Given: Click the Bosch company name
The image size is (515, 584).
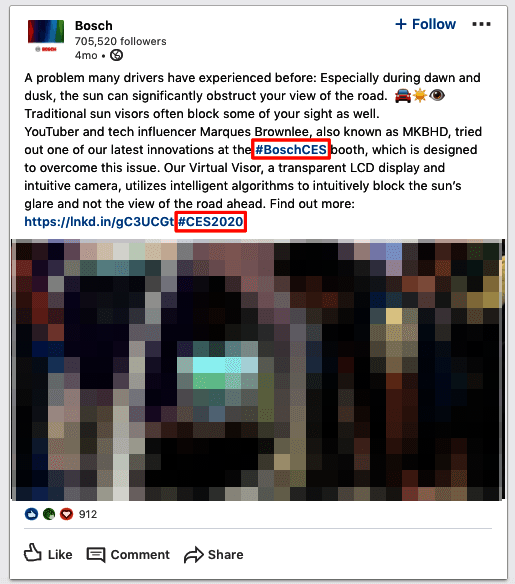Looking at the screenshot, I should [93, 25].
